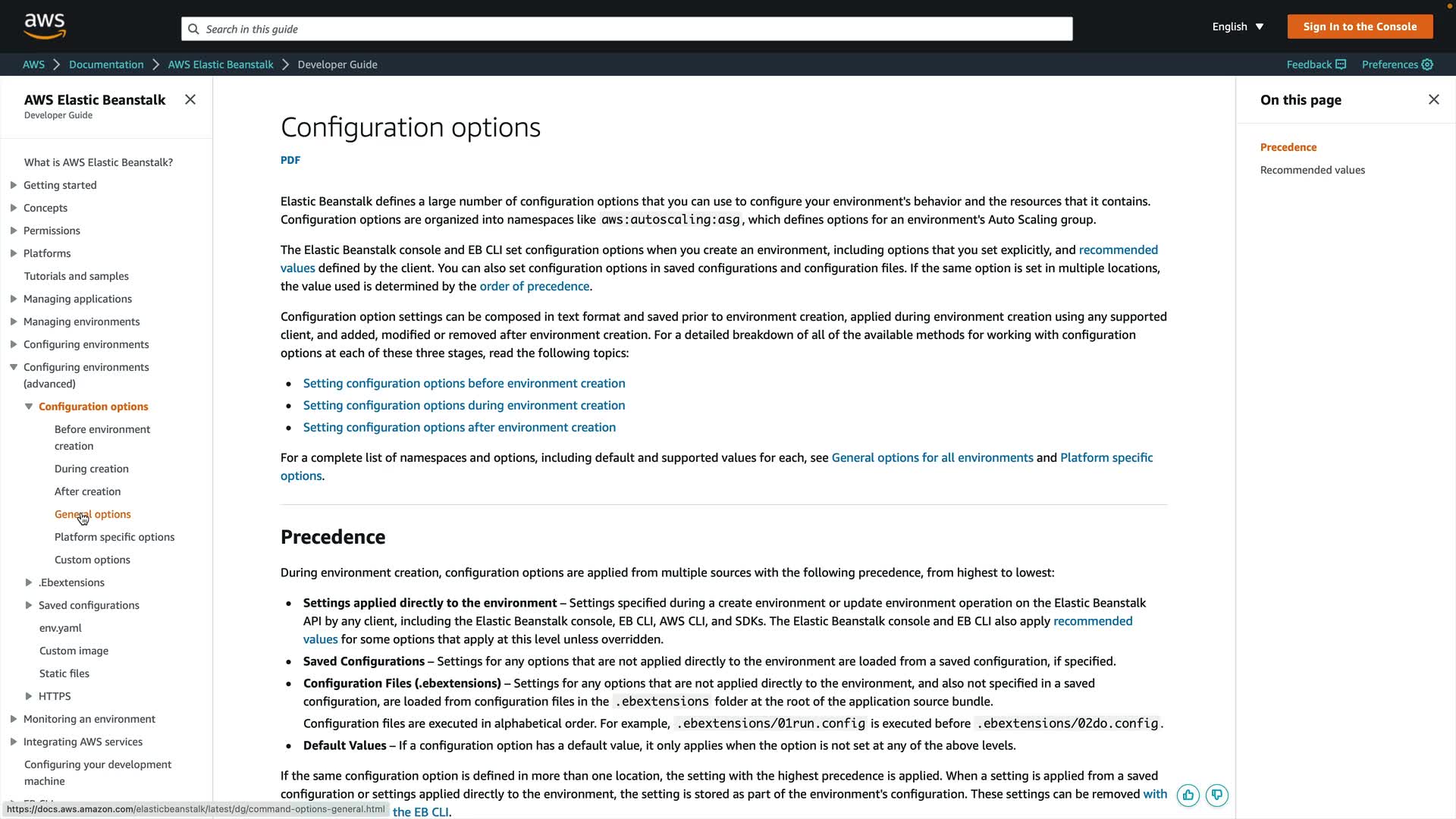Click Sign In to the Console button

coord(1360,27)
